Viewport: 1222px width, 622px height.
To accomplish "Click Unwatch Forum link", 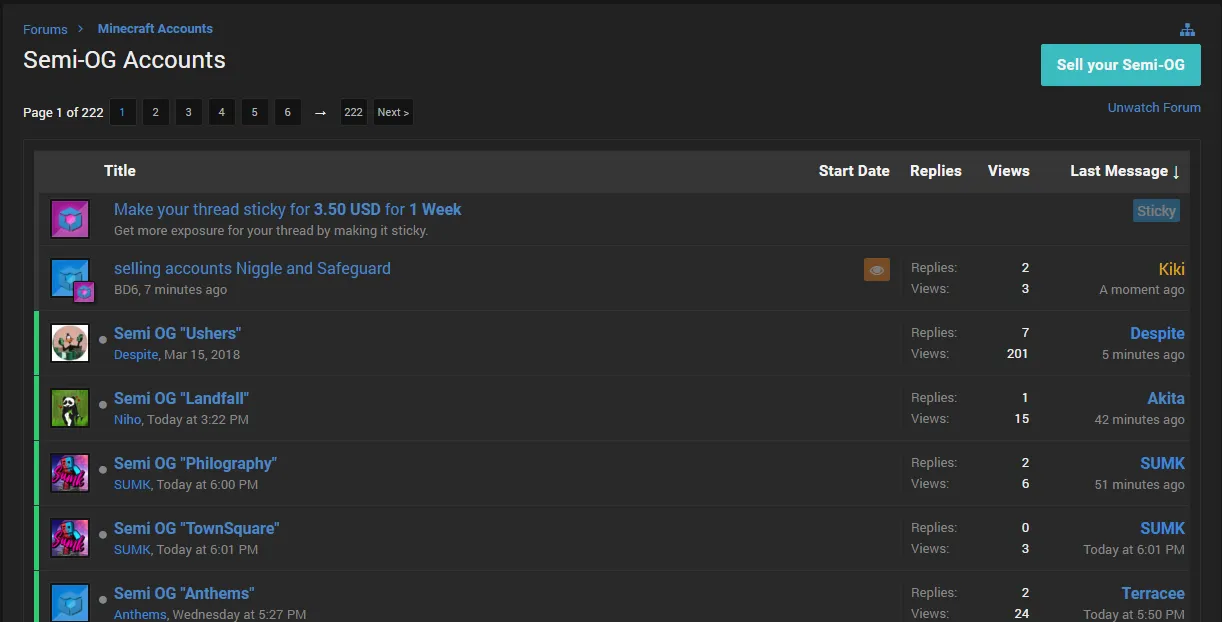I will [x=1154, y=107].
